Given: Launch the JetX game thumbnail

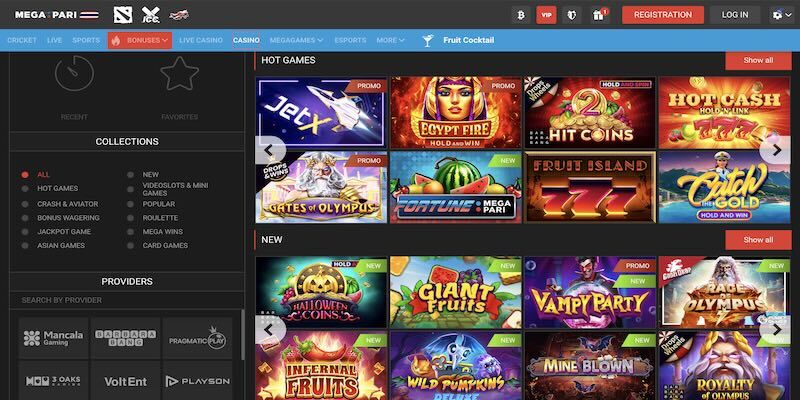Looking at the screenshot, I should point(321,113).
